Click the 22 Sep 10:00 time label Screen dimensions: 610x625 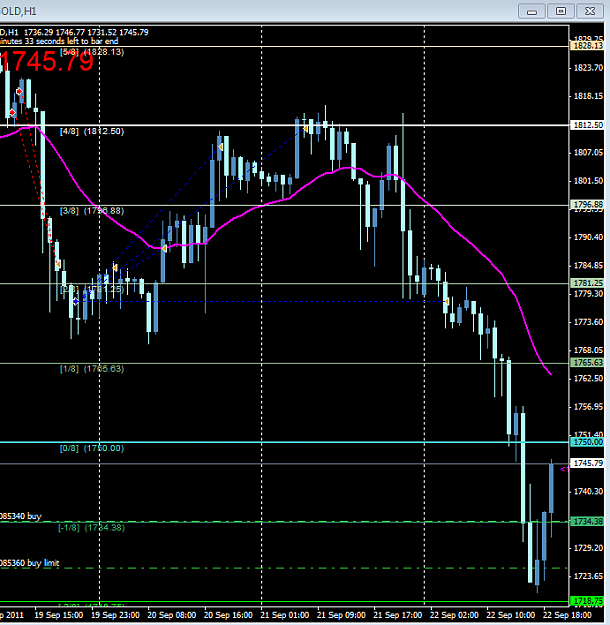click(511, 615)
